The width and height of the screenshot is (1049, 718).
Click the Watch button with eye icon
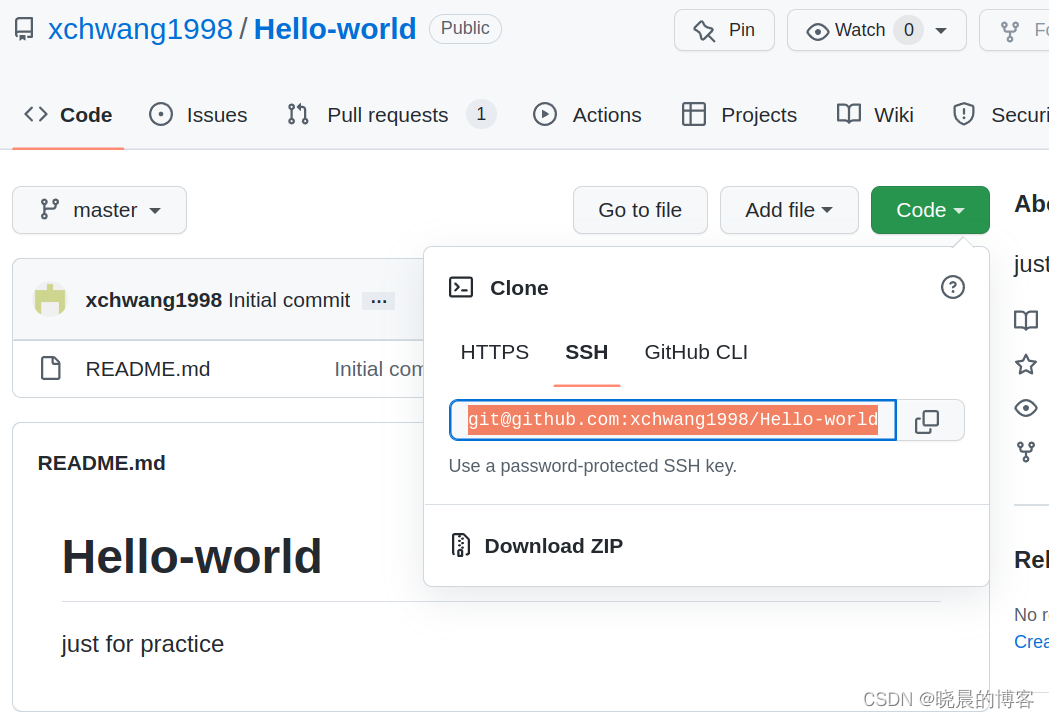pos(846,30)
